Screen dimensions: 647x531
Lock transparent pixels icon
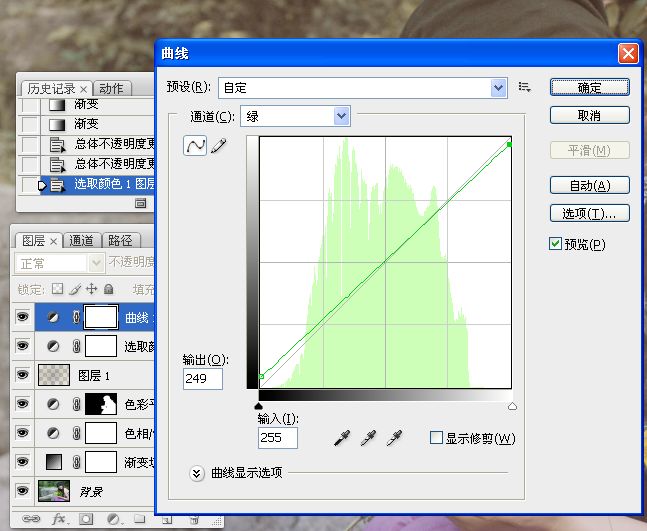(x=57, y=289)
